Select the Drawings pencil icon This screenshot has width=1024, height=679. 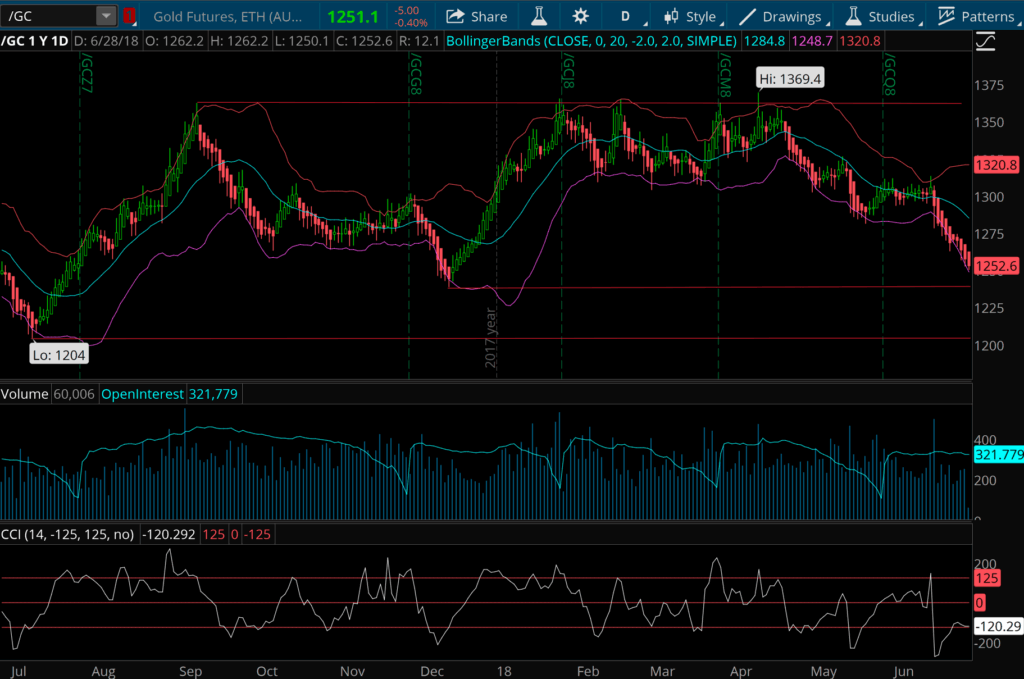tap(748, 16)
